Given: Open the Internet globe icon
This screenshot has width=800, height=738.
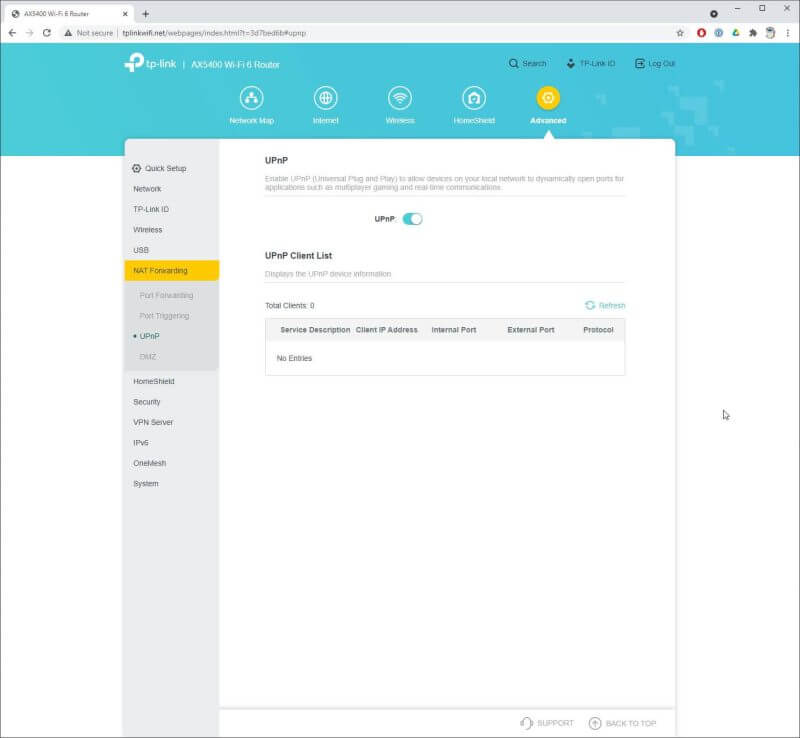Looking at the screenshot, I should pos(326,97).
